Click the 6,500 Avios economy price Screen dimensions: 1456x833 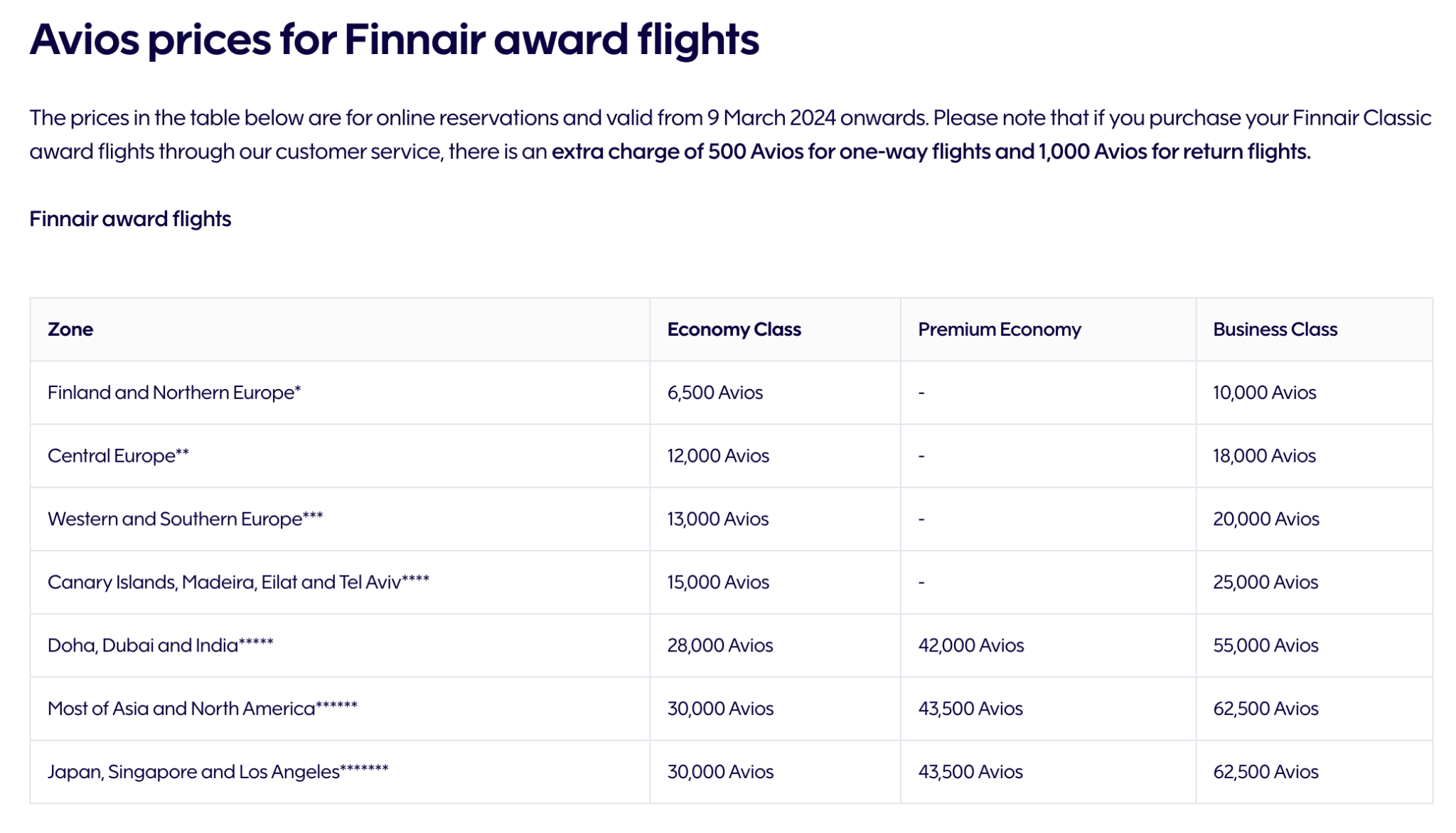click(x=714, y=393)
